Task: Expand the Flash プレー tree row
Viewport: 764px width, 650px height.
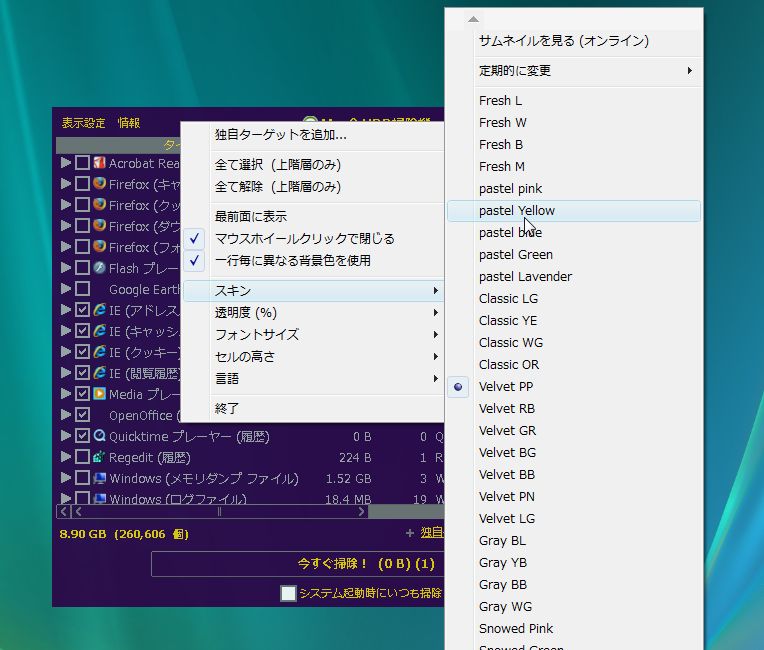Action: pyautogui.click(x=66, y=268)
